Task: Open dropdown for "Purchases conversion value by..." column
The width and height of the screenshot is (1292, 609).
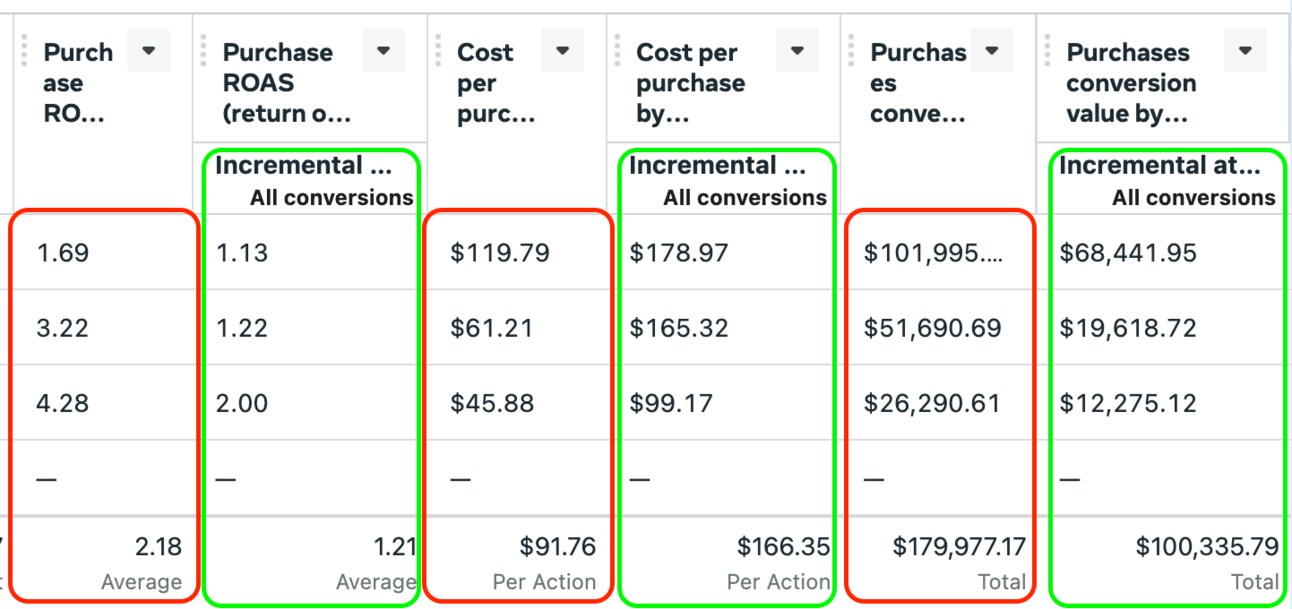Action: click(1245, 51)
